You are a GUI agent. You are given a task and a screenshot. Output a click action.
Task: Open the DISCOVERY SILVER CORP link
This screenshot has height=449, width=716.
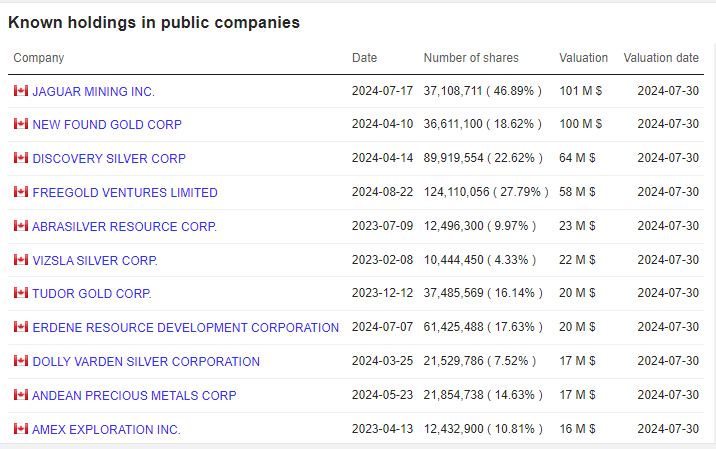109,158
